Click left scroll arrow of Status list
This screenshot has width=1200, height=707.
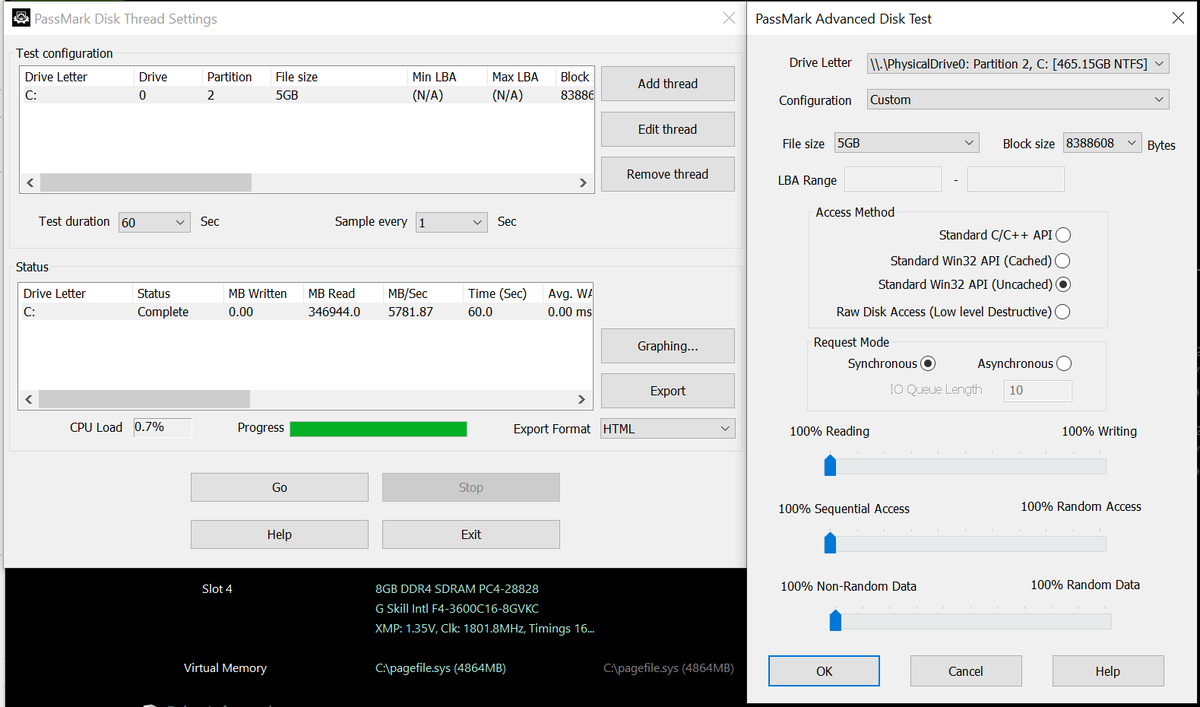pos(29,400)
